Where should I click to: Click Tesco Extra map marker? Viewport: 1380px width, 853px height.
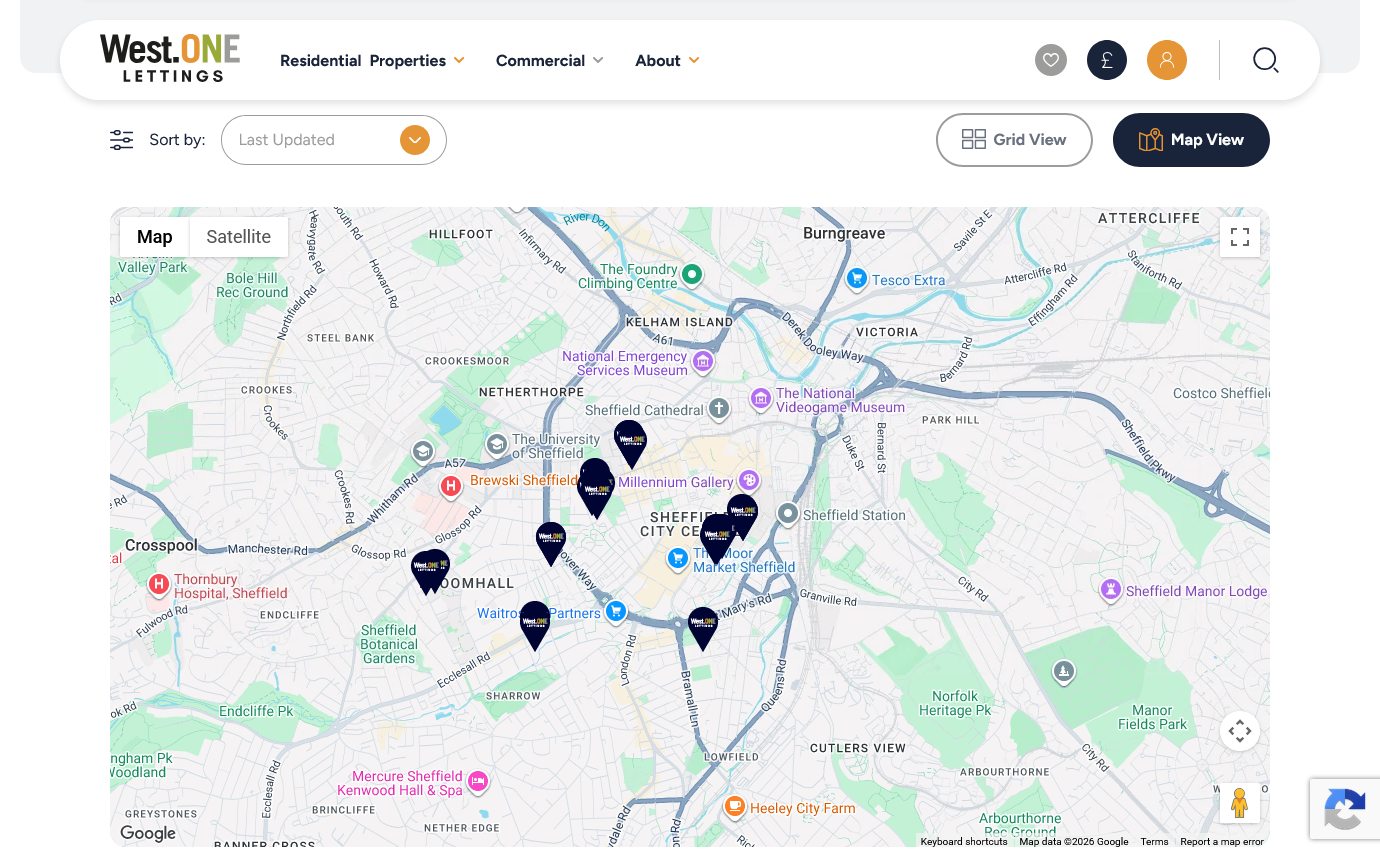point(856,279)
